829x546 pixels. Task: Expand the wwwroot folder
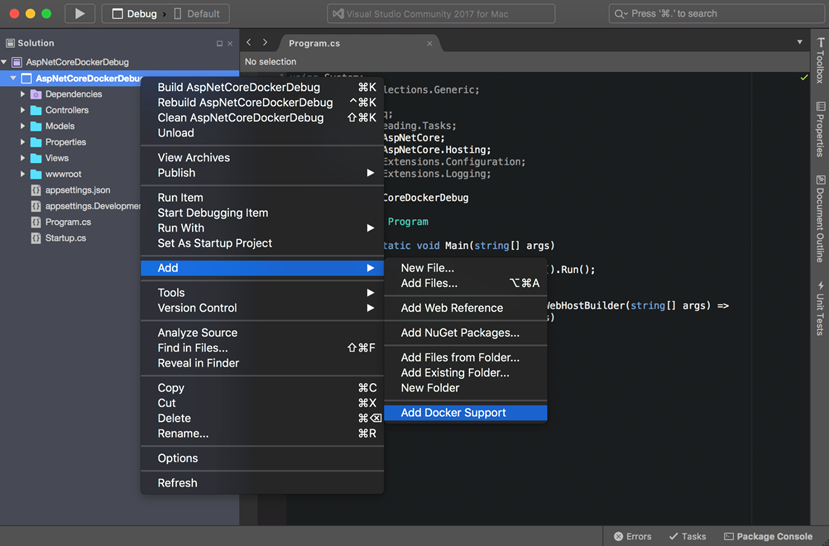click(x=23, y=174)
